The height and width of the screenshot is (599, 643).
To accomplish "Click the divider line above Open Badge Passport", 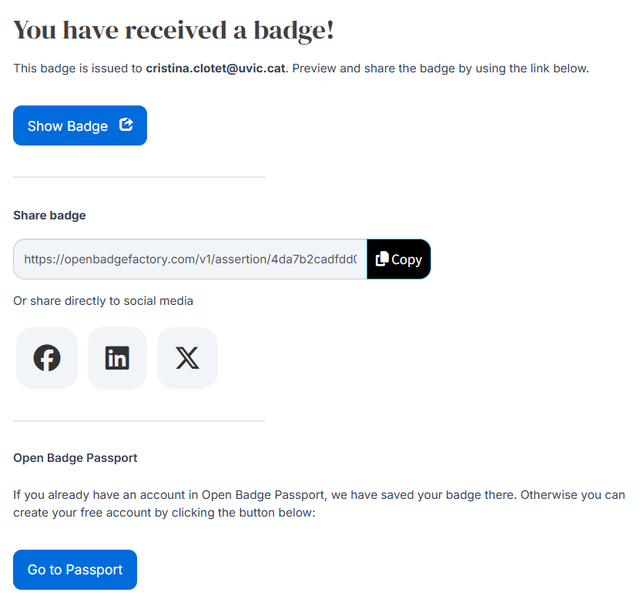I will tap(139, 421).
